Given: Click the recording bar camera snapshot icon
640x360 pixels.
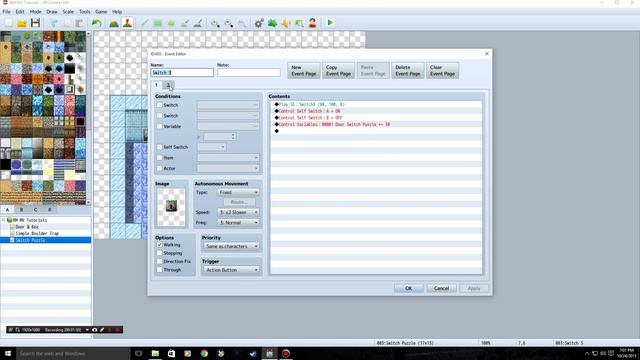Looking at the screenshot, I should coord(95,330).
